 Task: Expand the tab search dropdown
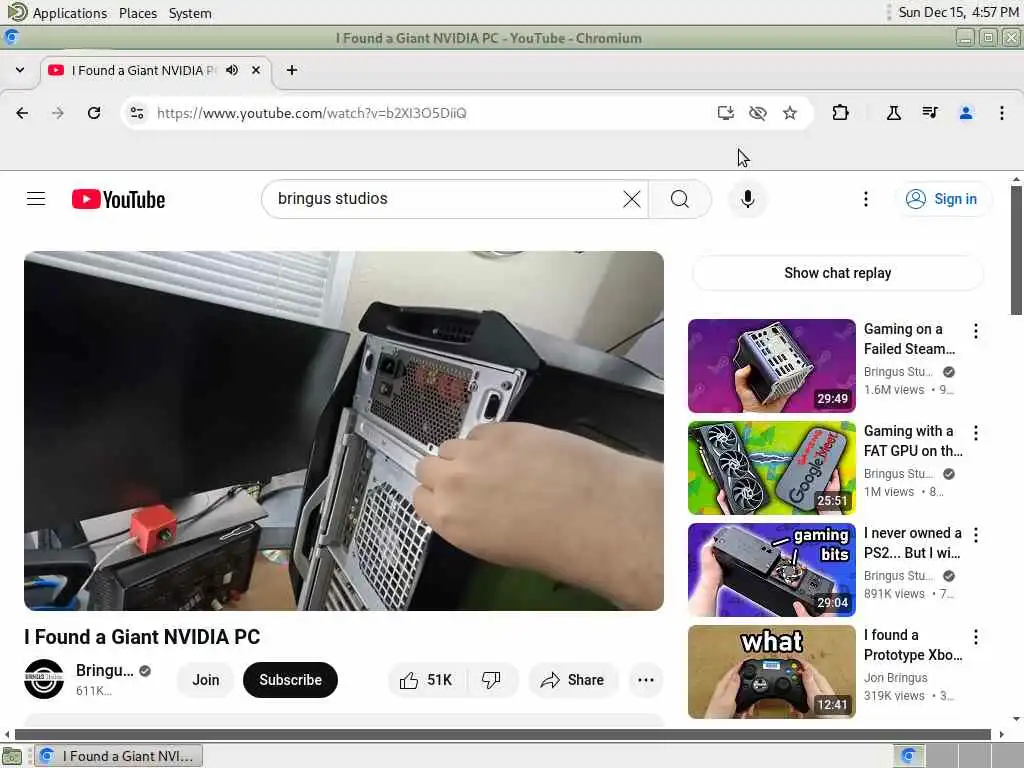pyautogui.click(x=20, y=70)
